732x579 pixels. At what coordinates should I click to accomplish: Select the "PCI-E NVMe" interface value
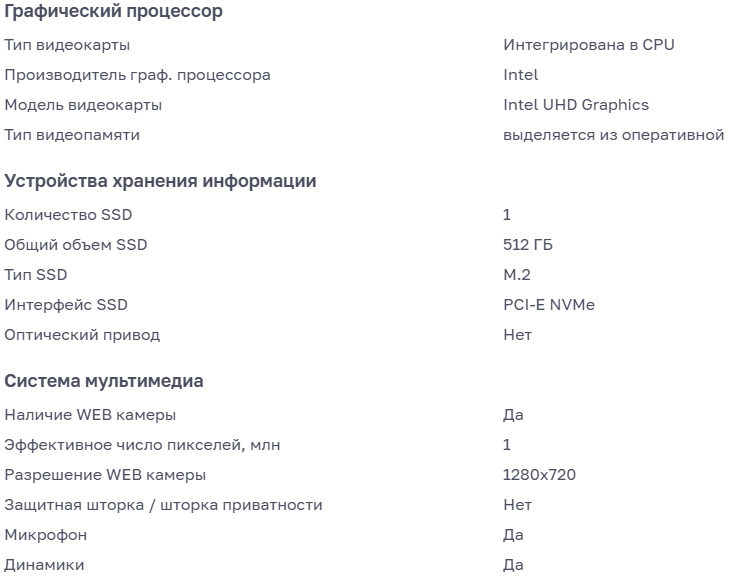click(x=549, y=305)
